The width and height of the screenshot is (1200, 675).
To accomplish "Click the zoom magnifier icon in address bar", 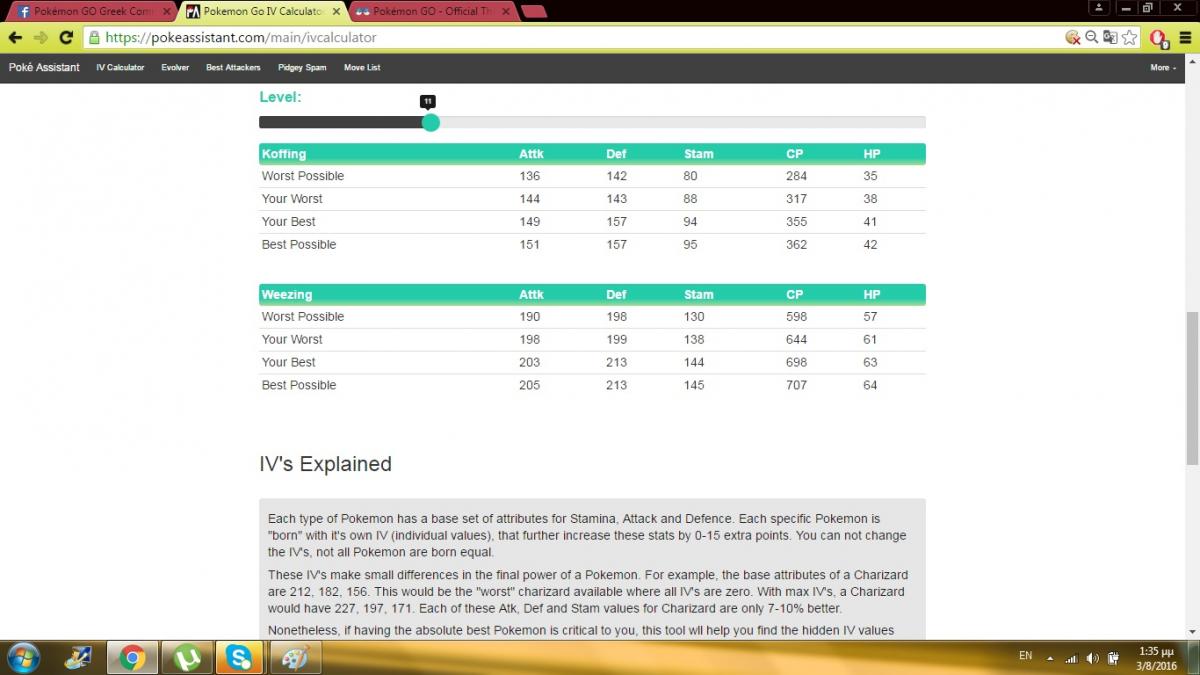I will (x=1092, y=37).
